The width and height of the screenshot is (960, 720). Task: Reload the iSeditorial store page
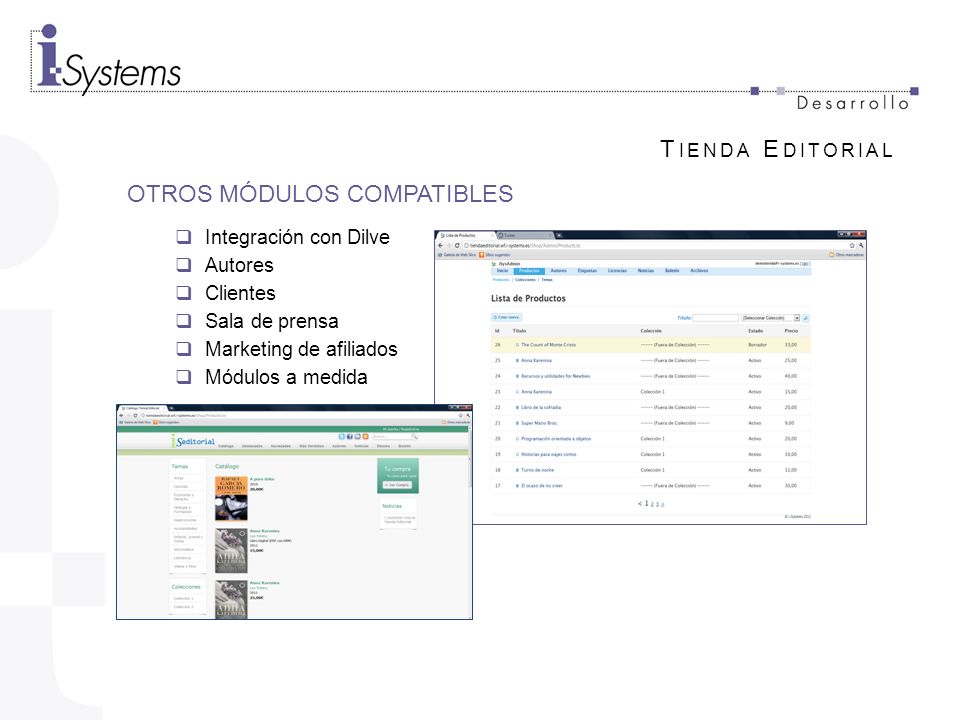tap(135, 415)
